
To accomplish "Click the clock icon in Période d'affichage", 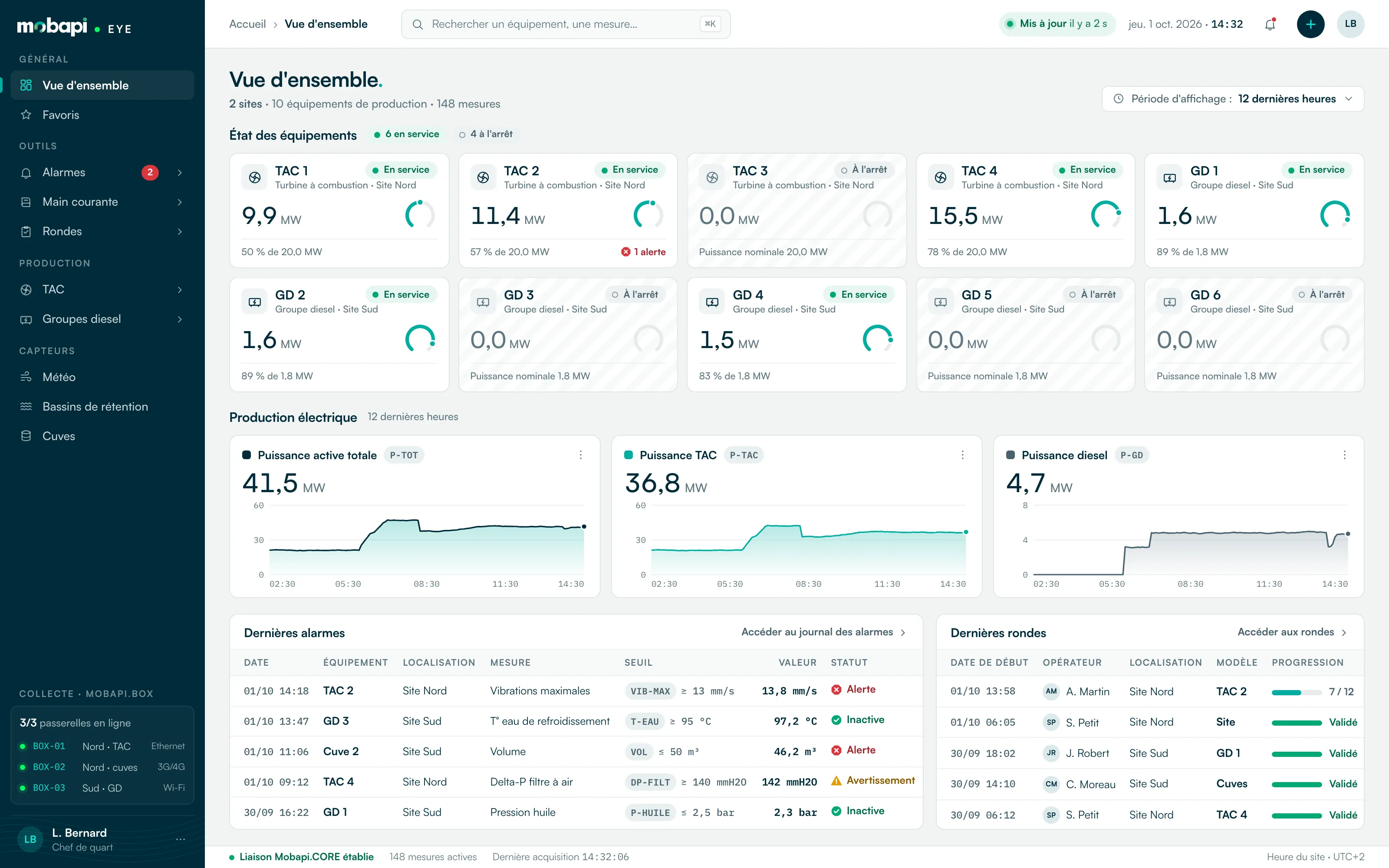I will point(1119,99).
